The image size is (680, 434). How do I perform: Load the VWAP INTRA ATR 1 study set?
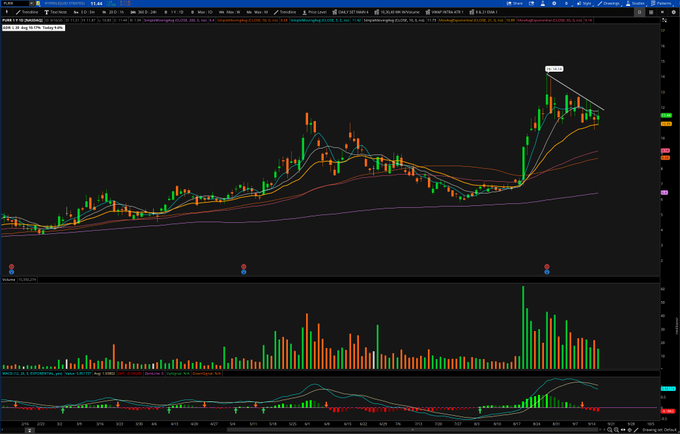tap(445, 12)
